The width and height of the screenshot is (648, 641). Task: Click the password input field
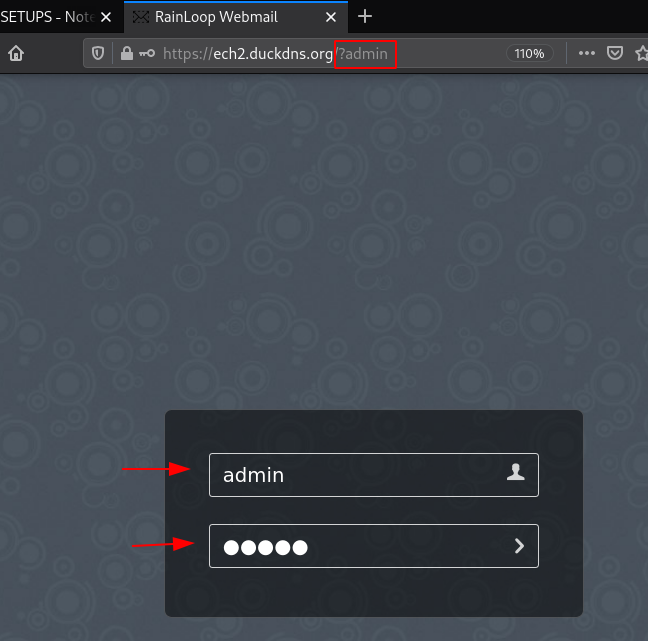coord(374,546)
